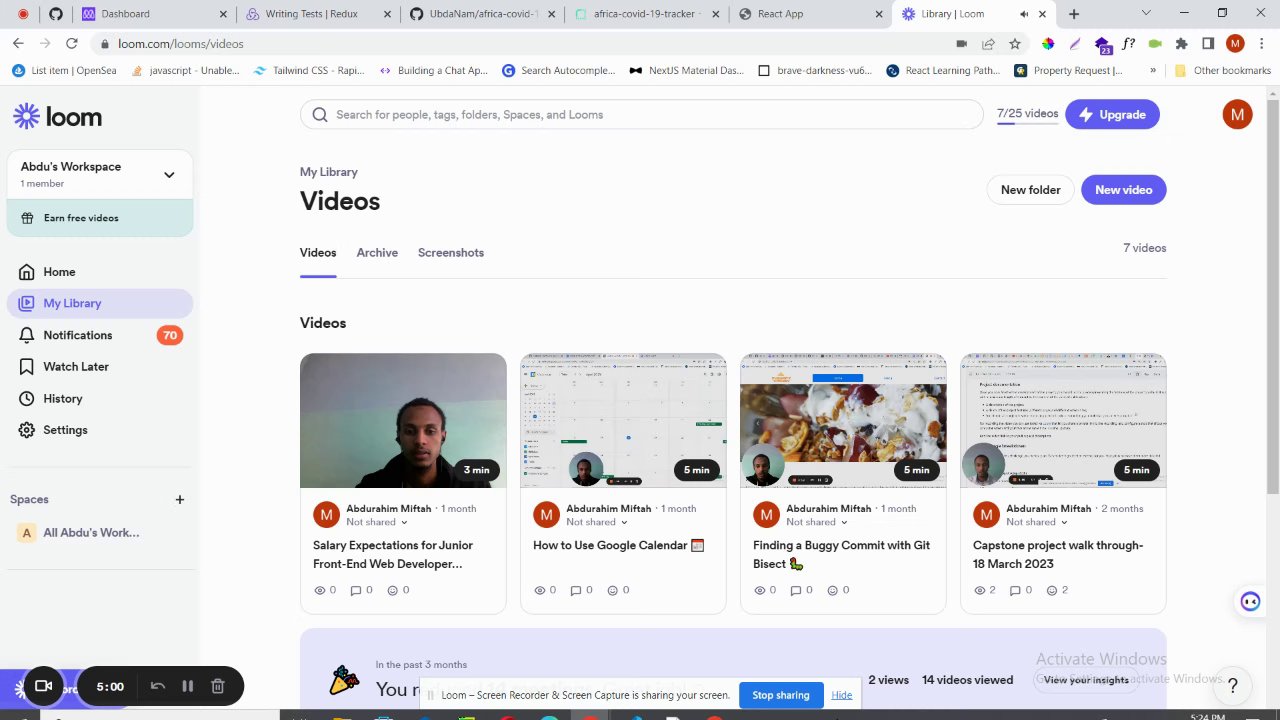Open the React Learning Path bookmark
The width and height of the screenshot is (1280, 720).
[942, 71]
